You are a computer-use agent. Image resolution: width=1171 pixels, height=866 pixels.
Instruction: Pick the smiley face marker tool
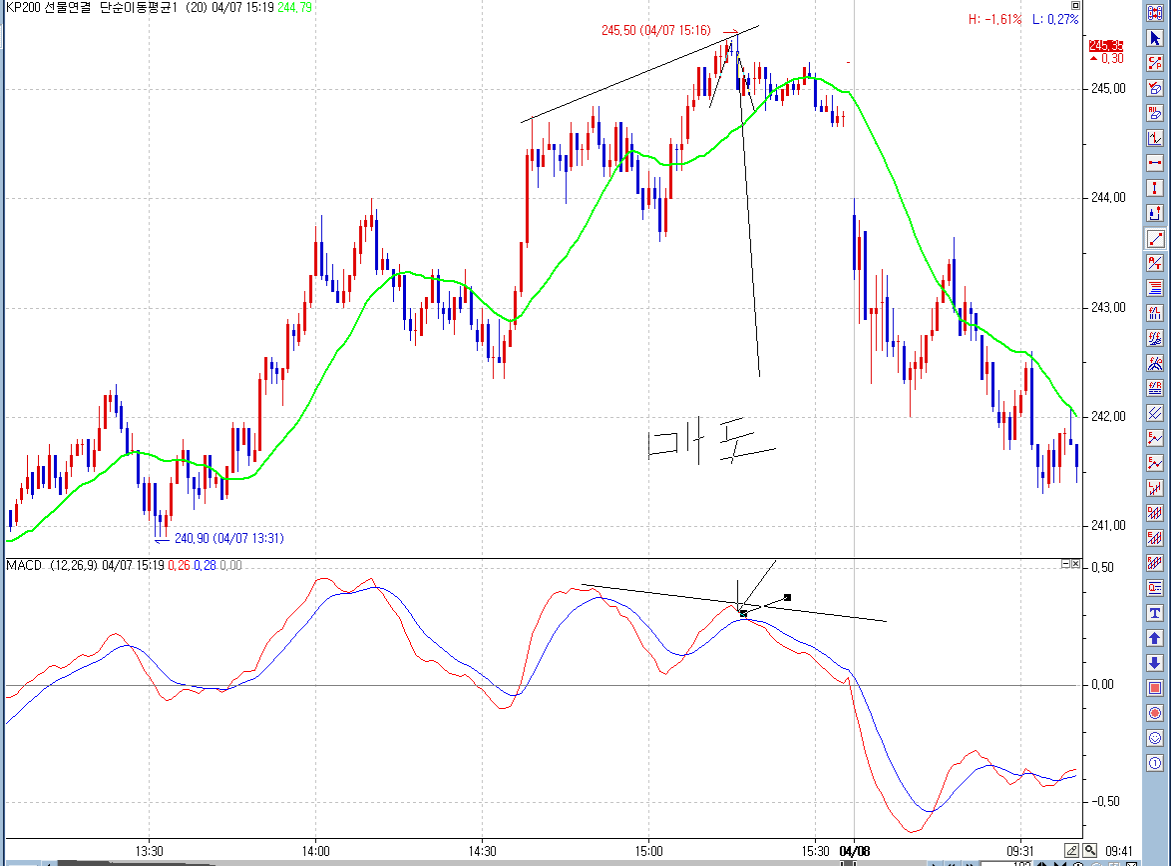click(x=1155, y=738)
